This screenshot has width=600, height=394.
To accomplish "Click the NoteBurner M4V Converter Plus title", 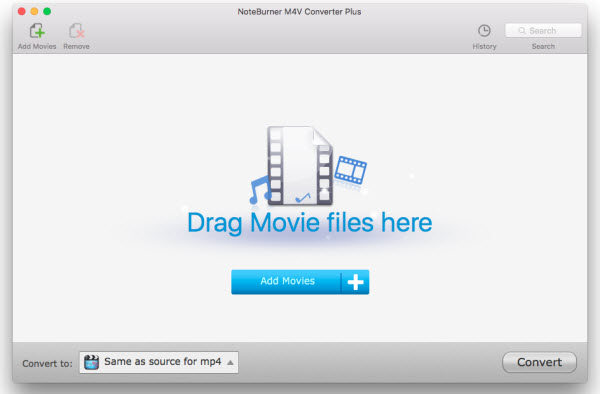I will pyautogui.click(x=299, y=12).
